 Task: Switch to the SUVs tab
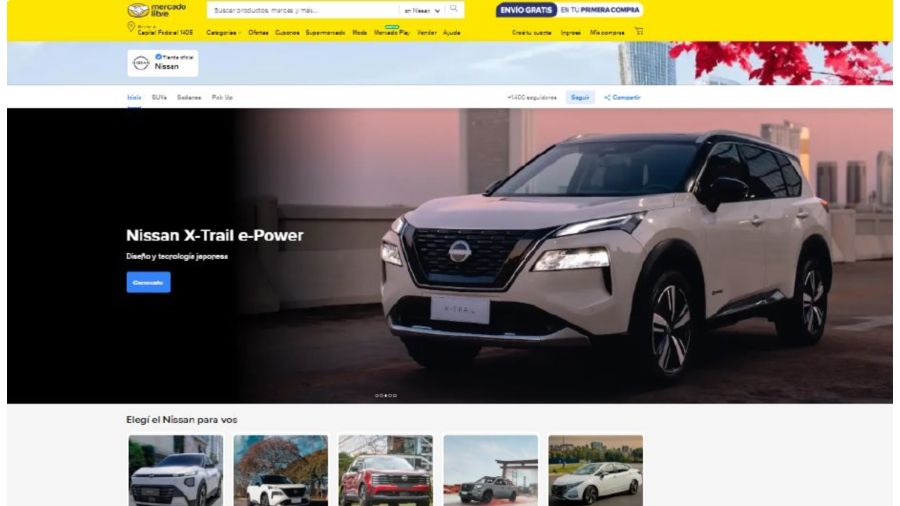click(159, 98)
